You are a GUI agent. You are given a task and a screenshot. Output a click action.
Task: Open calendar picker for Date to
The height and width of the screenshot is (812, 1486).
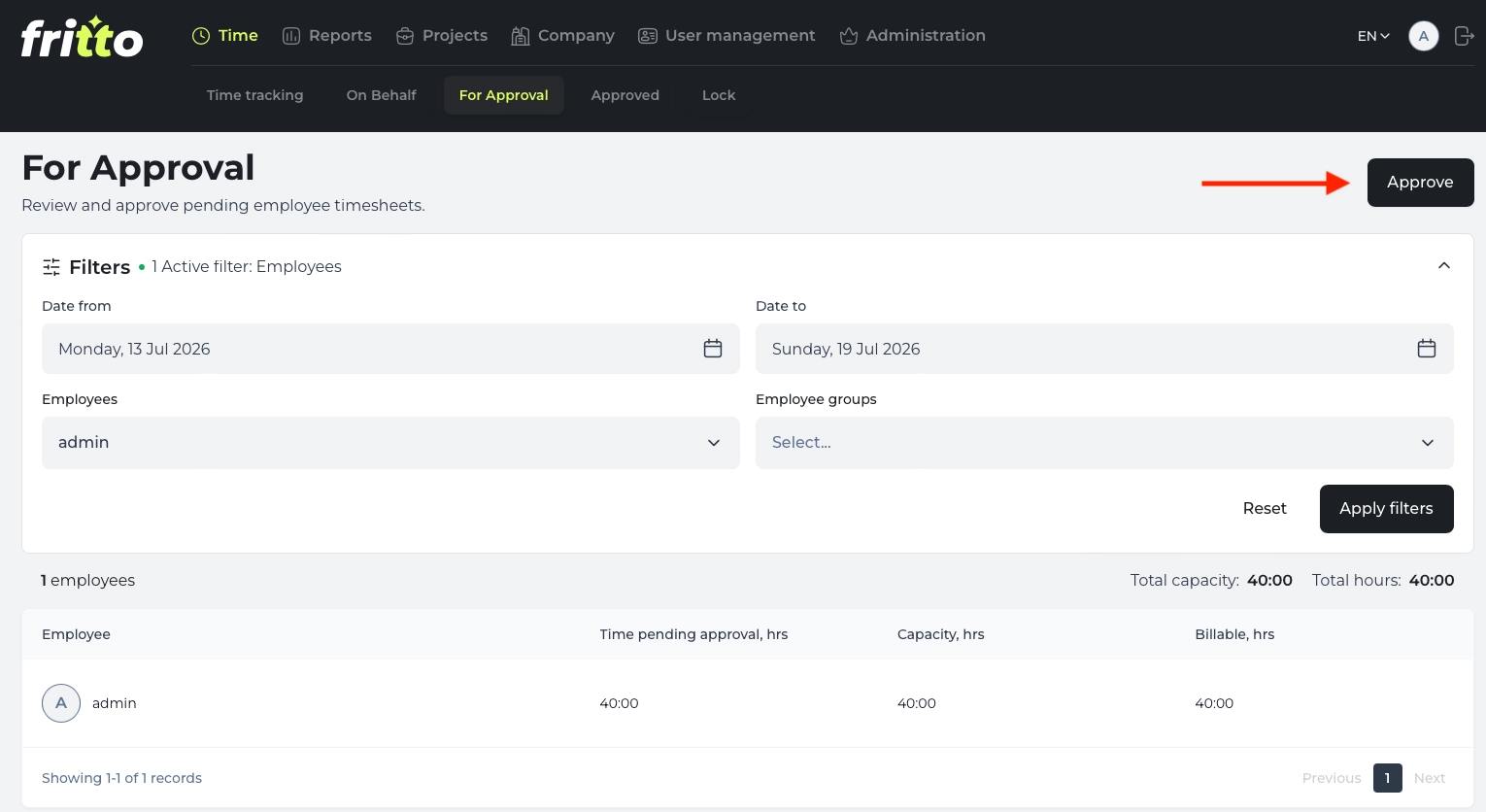tap(1427, 349)
